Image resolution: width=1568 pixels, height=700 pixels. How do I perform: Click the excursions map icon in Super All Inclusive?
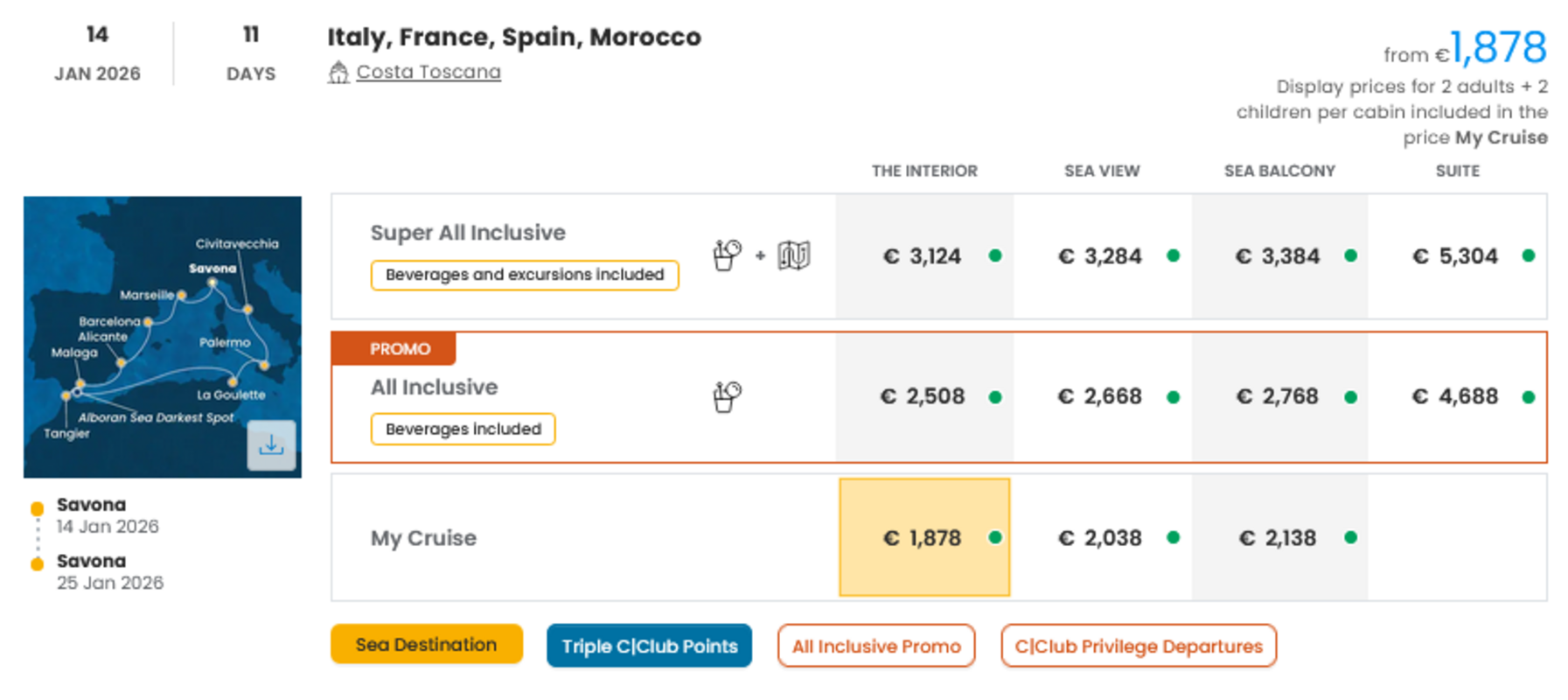[x=794, y=255]
